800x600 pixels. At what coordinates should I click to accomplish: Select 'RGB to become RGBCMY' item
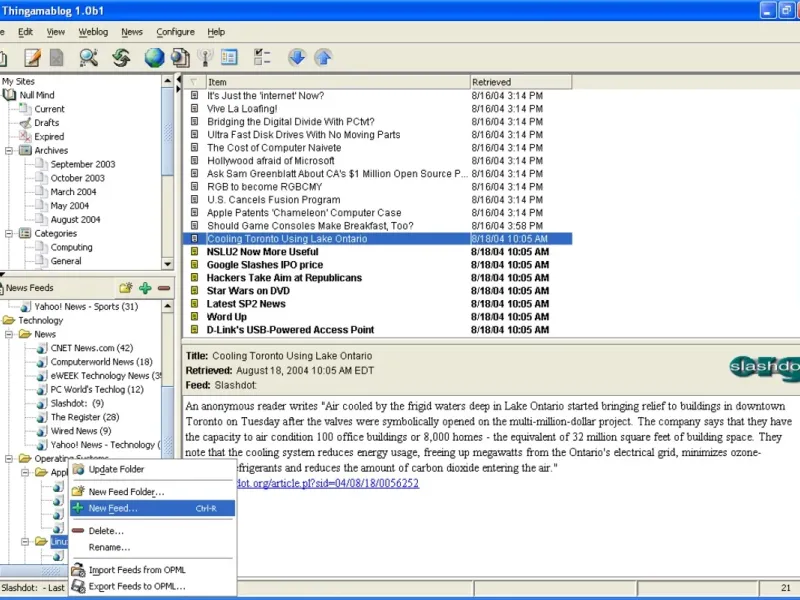pyautogui.click(x=378, y=187)
